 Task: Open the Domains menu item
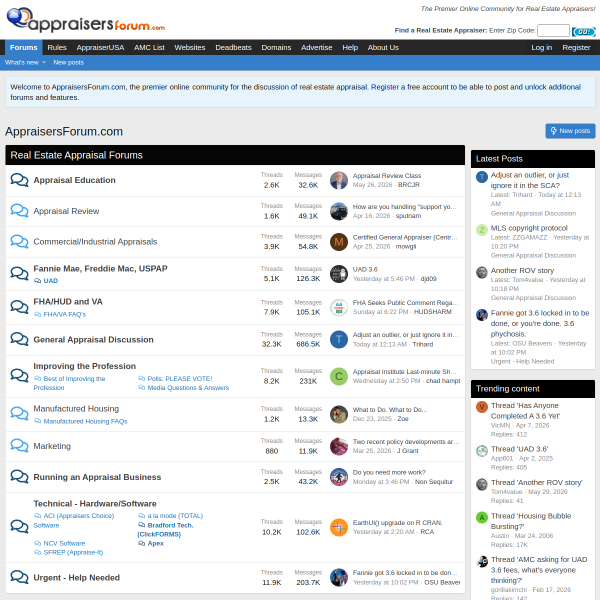tap(276, 47)
